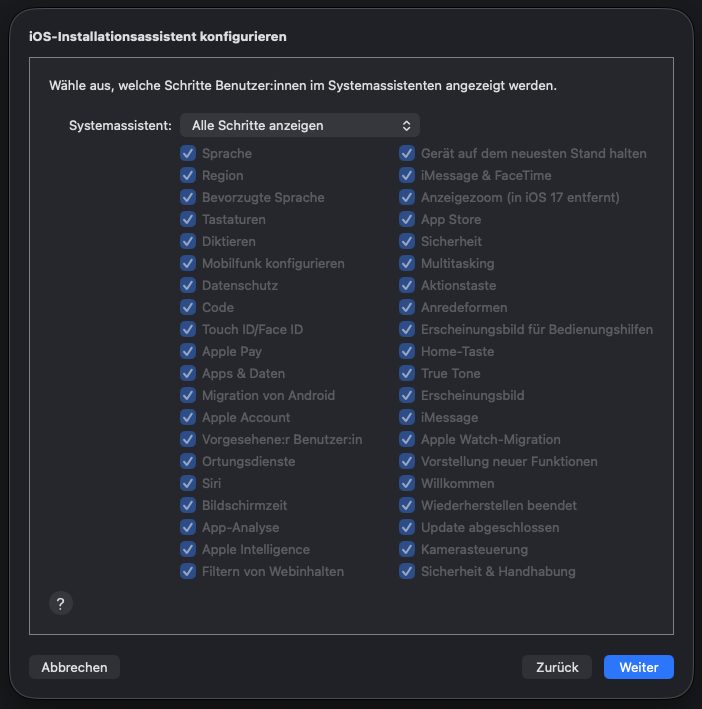702x709 pixels.
Task: Go back with the Zurück button
Action: [556, 667]
